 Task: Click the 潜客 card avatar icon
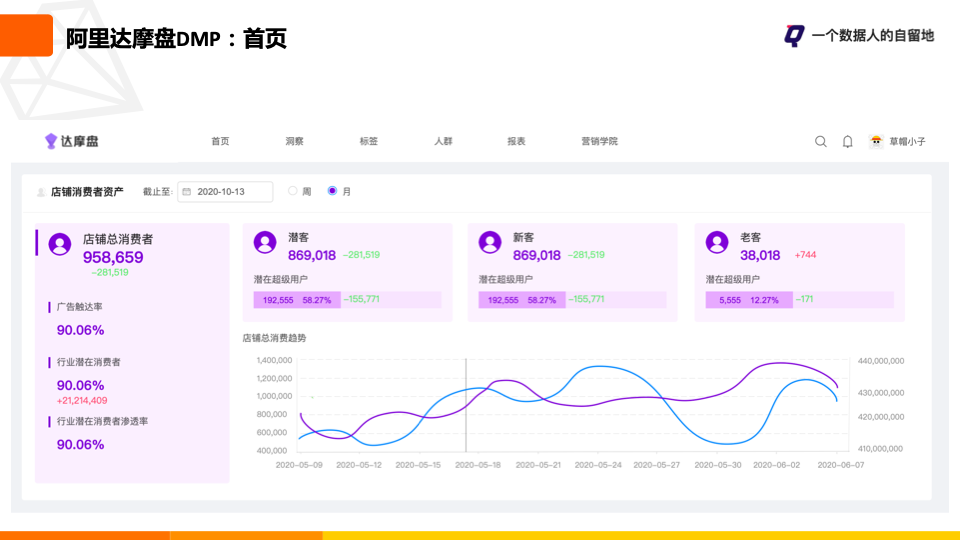[265, 242]
